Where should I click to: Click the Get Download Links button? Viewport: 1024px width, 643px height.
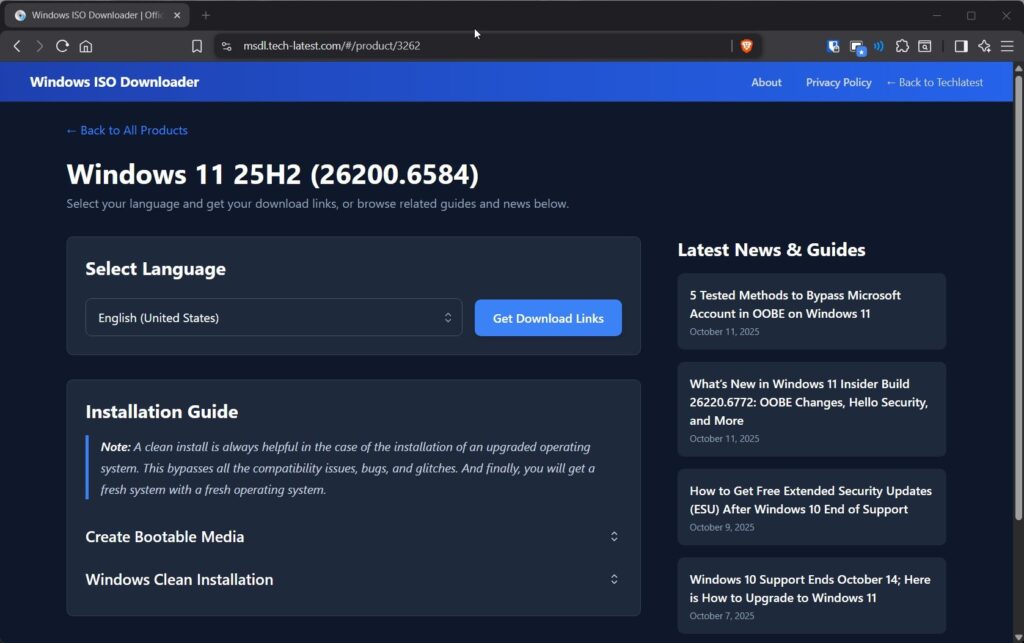(548, 318)
